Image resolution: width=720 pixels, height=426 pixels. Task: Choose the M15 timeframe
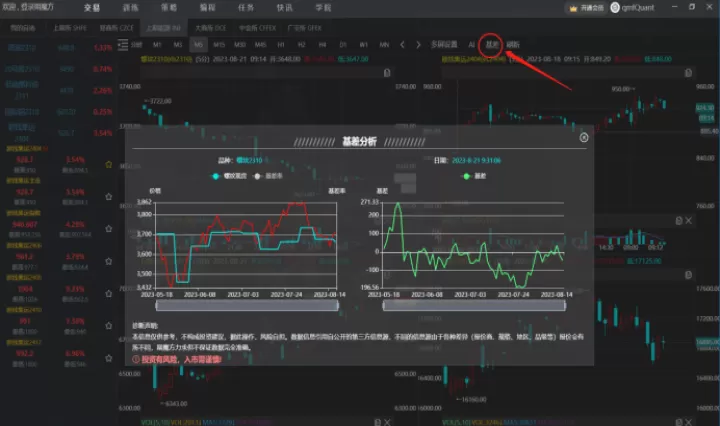point(219,45)
